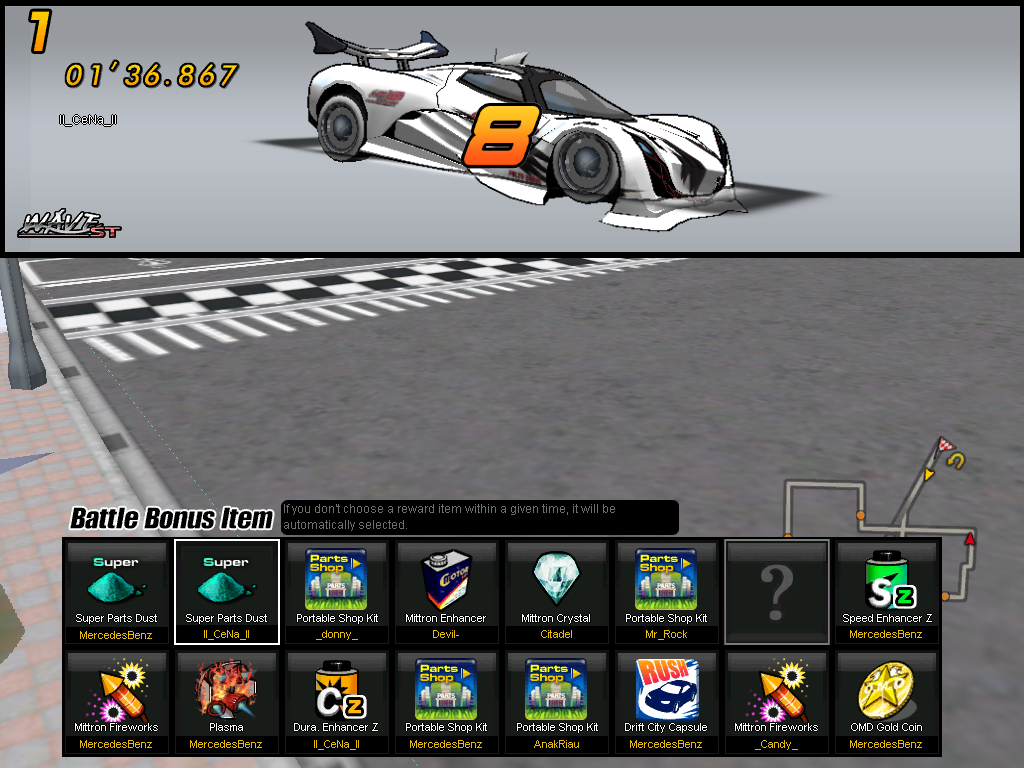Click the Battle Bonus Item heading
Image resolution: width=1024 pixels, height=768 pixels.
[171, 519]
